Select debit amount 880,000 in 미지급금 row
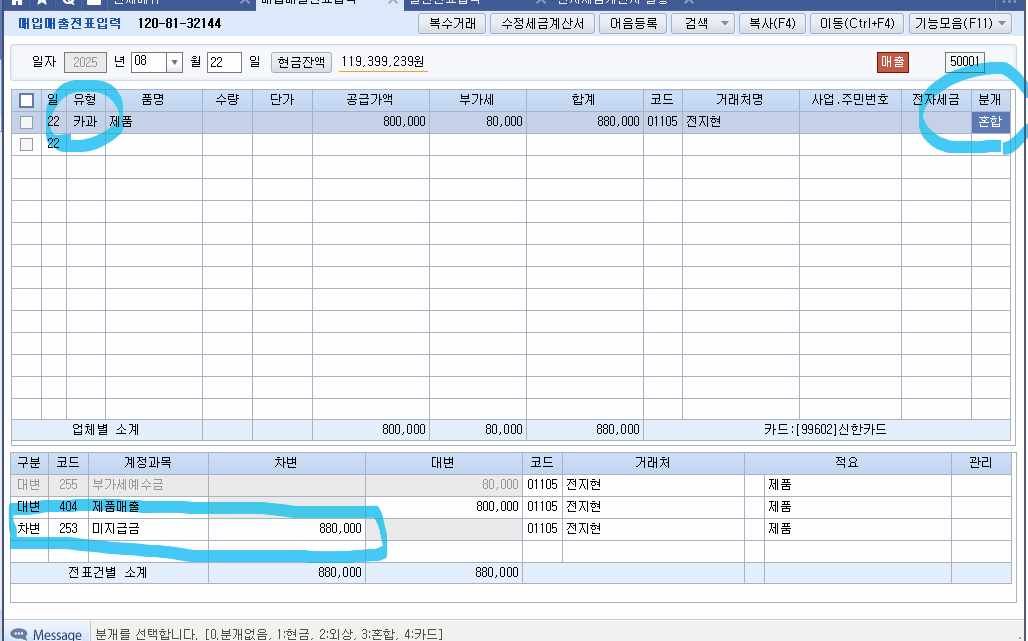 point(287,529)
